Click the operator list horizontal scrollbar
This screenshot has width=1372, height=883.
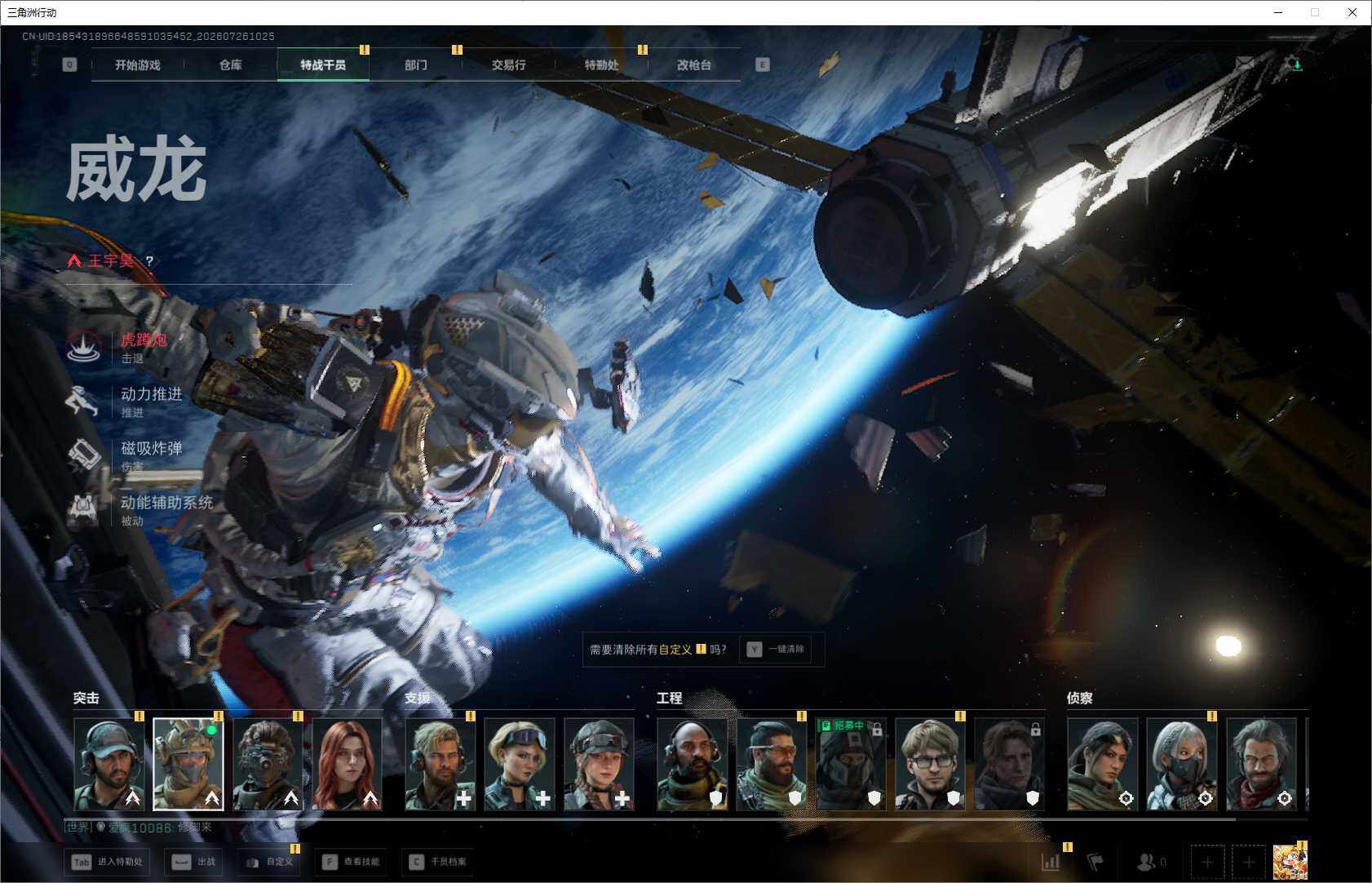(650, 819)
